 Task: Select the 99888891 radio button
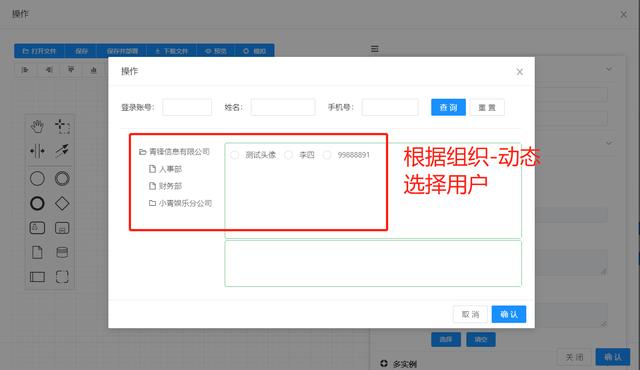(x=327, y=155)
